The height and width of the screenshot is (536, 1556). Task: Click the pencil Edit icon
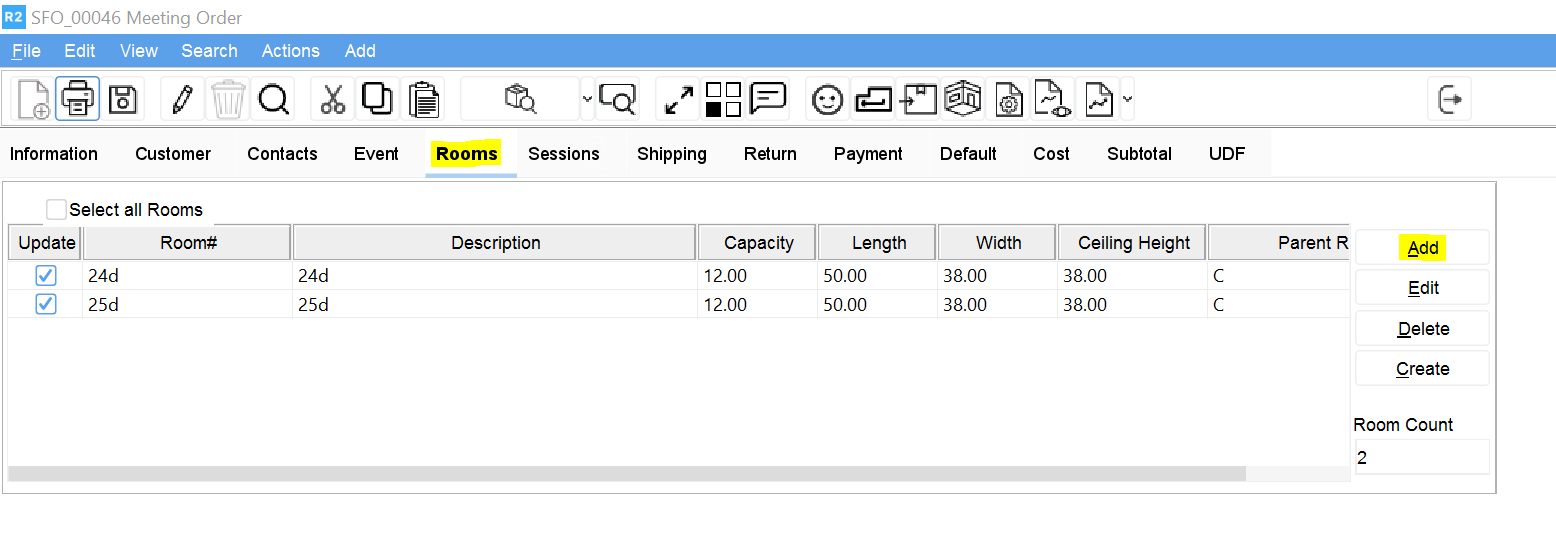182,99
